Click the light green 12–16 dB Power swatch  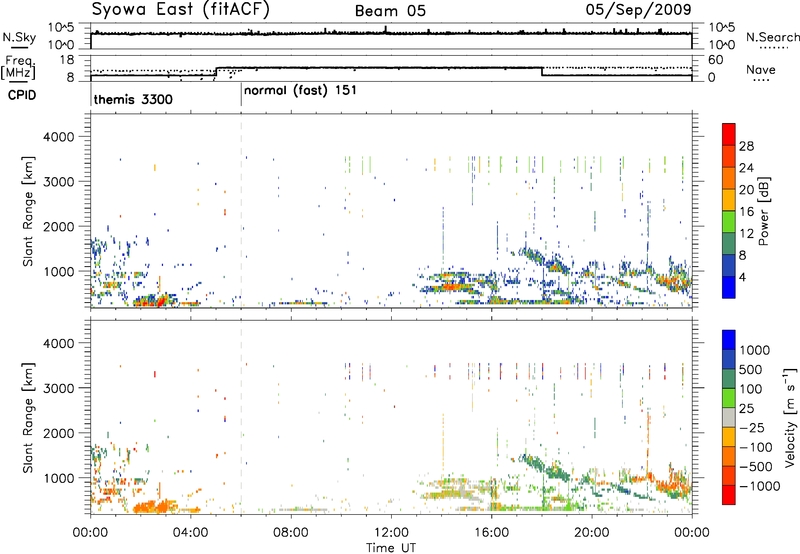coord(729,222)
